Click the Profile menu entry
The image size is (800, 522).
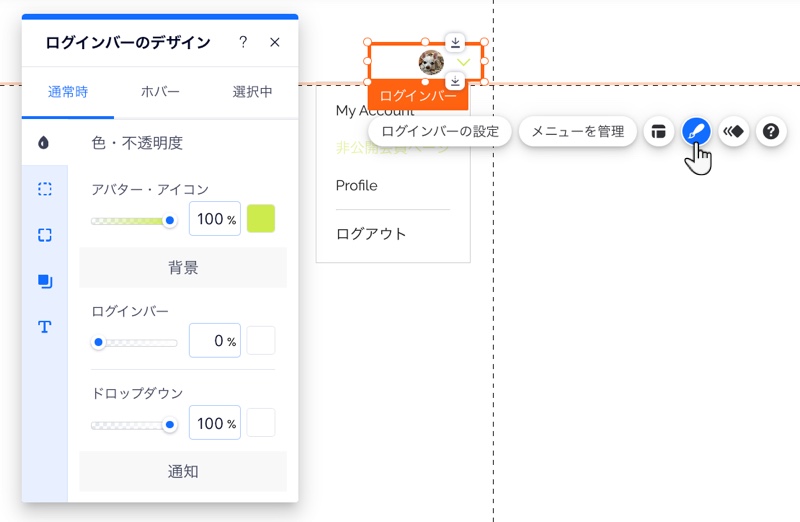(x=357, y=185)
